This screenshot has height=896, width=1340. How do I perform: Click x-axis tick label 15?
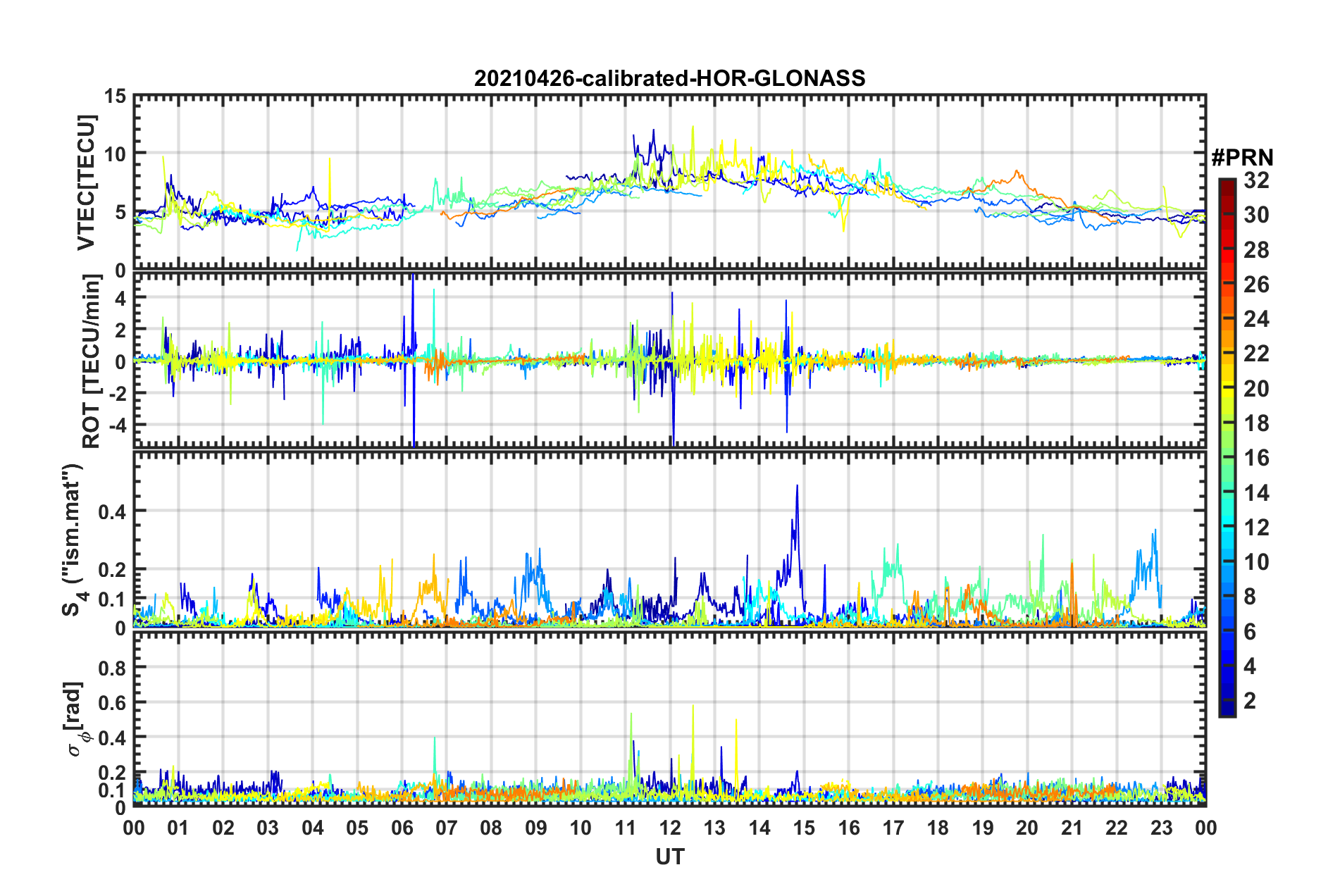tap(804, 827)
